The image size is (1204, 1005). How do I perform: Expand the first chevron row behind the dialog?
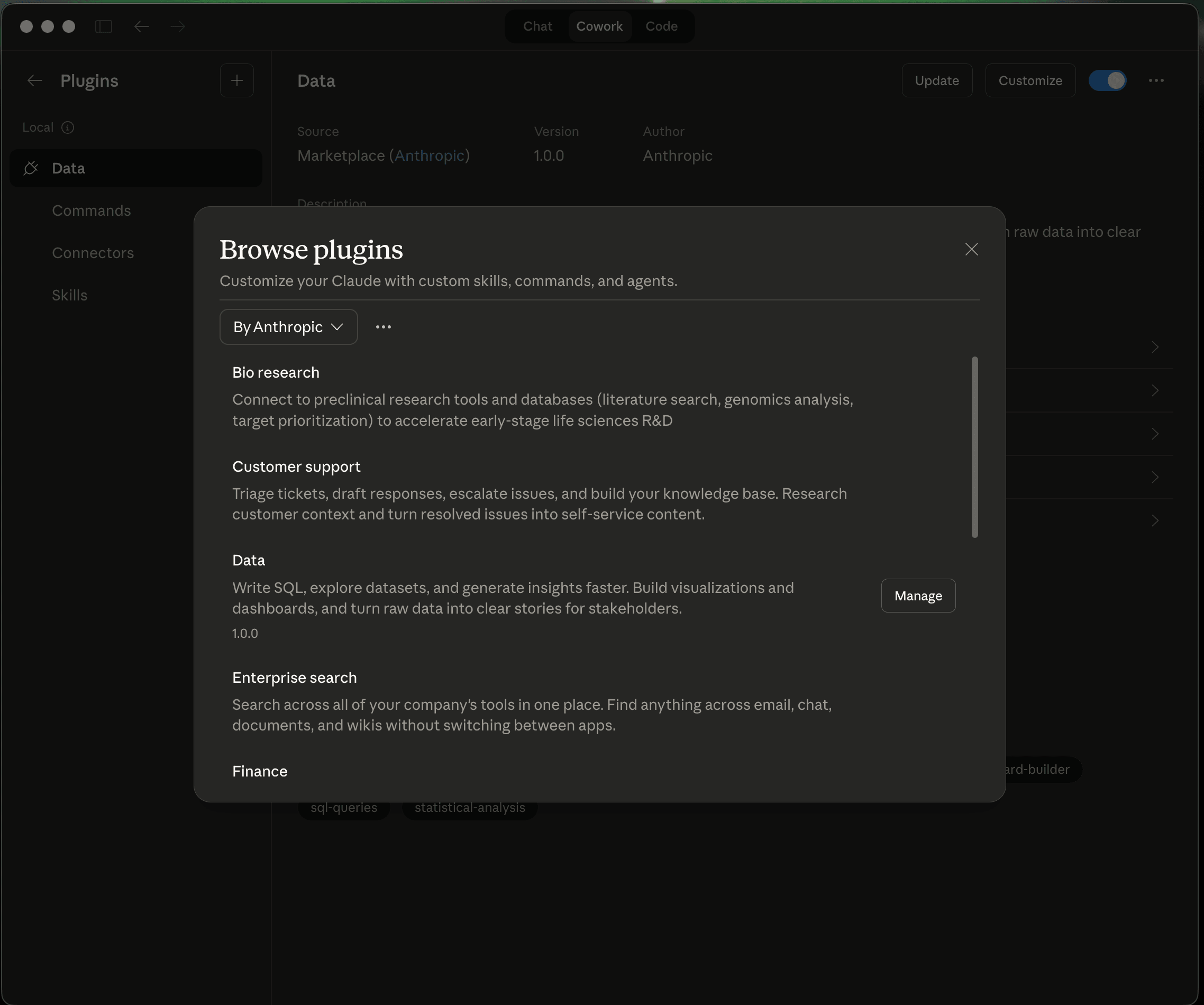click(x=1155, y=347)
